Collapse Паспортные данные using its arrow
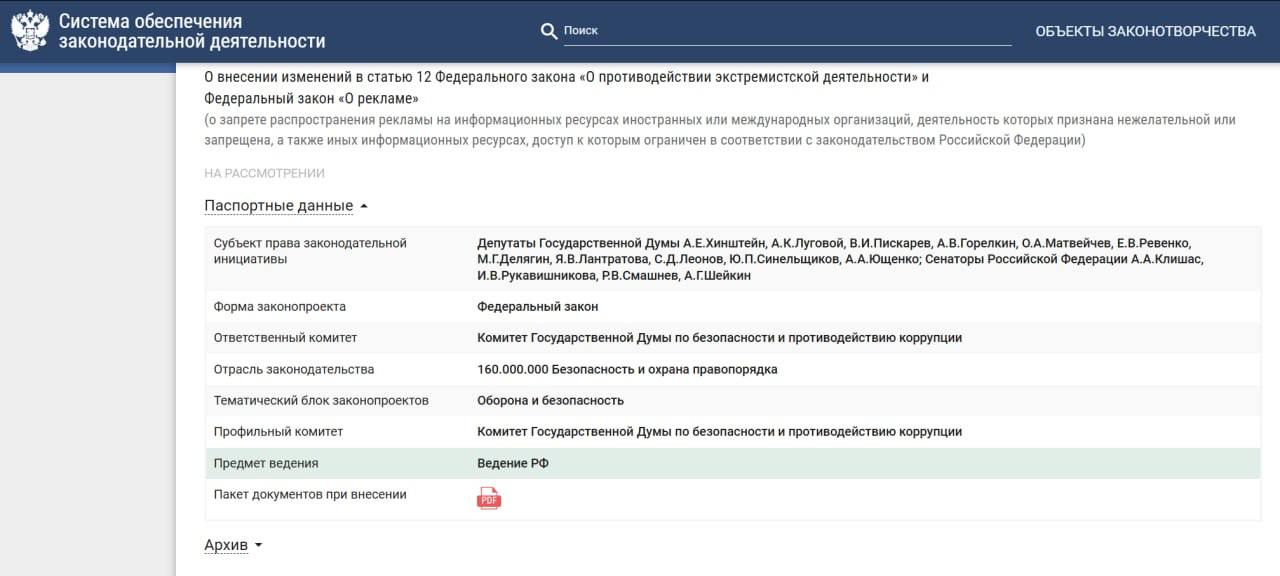 point(364,206)
